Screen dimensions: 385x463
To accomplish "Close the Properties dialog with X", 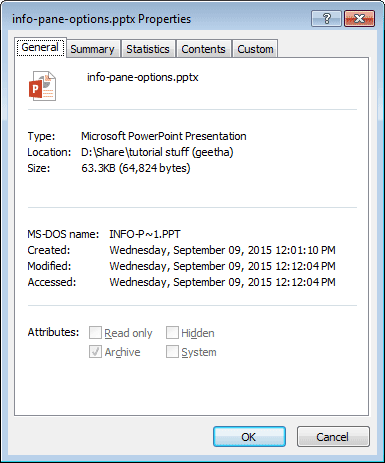I will (359, 19).
